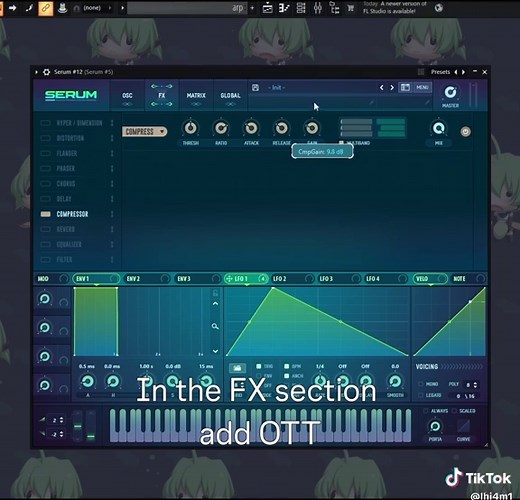
Task: Click the Serum MENU button
Action: coord(423,87)
